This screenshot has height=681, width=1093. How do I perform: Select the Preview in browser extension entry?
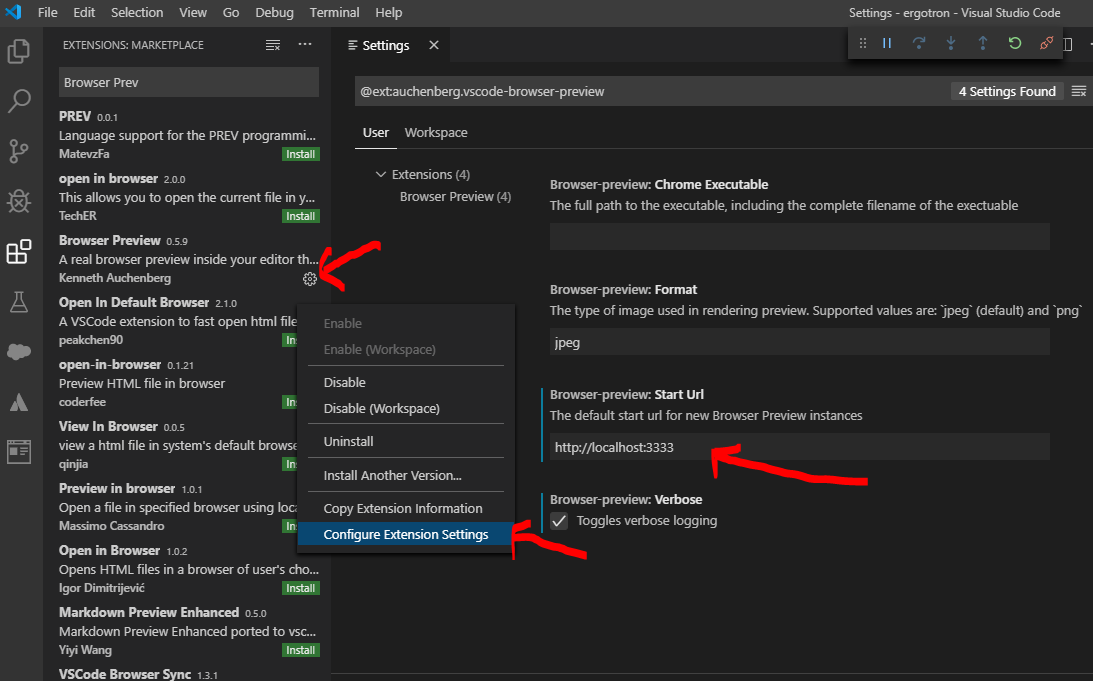point(170,507)
